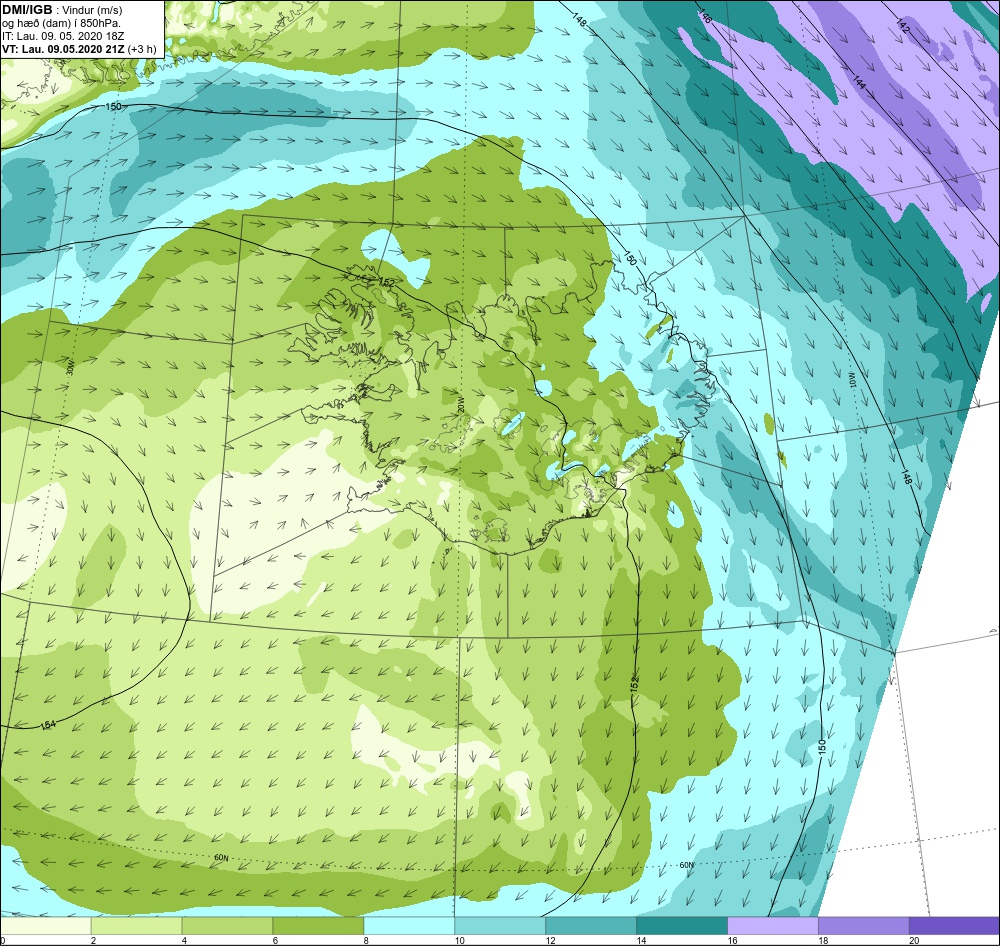Click the legend tick label '20'
The height and width of the screenshot is (946, 1000).
tap(914, 940)
